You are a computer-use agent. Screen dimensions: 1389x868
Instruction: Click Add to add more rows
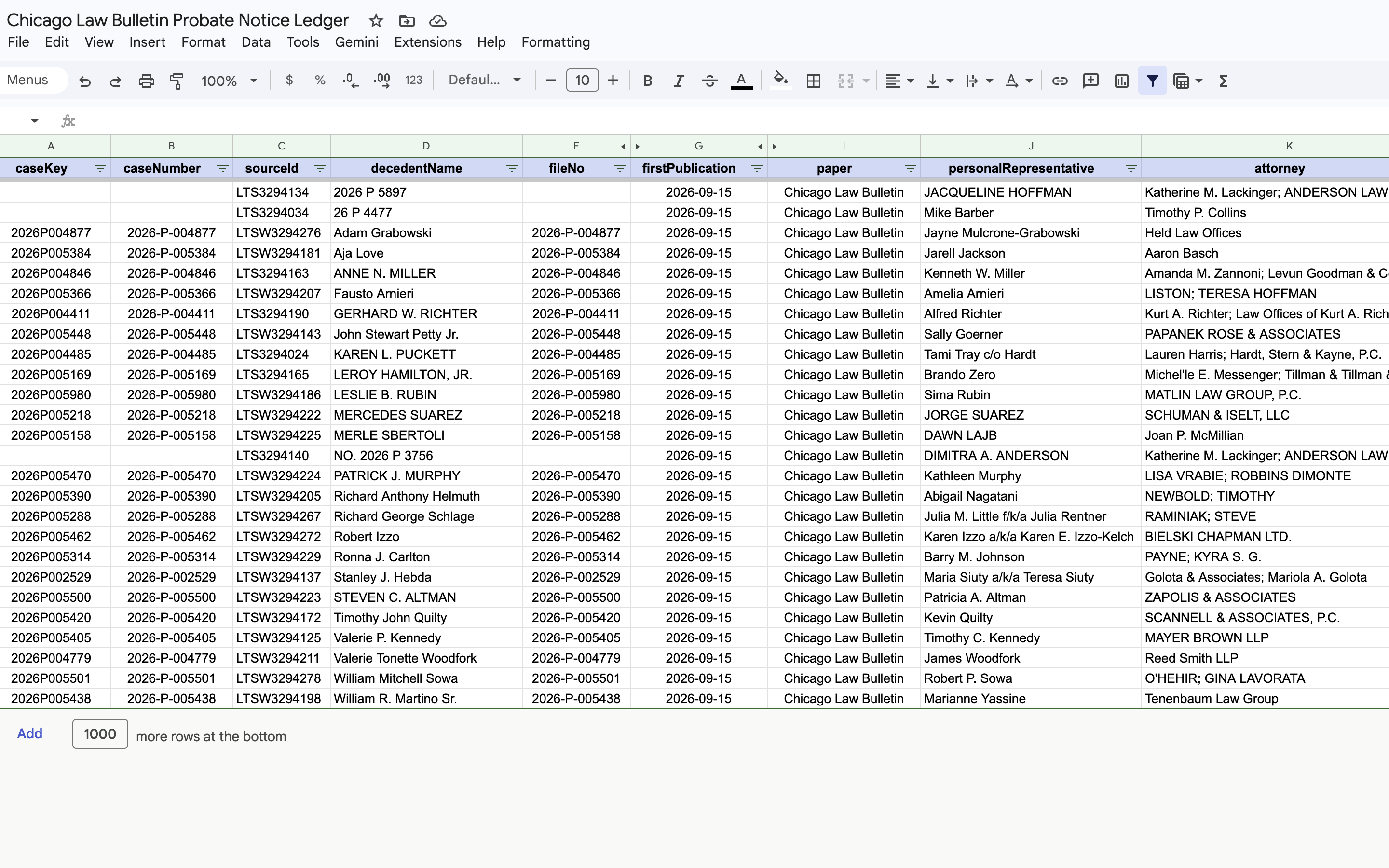pyautogui.click(x=30, y=733)
